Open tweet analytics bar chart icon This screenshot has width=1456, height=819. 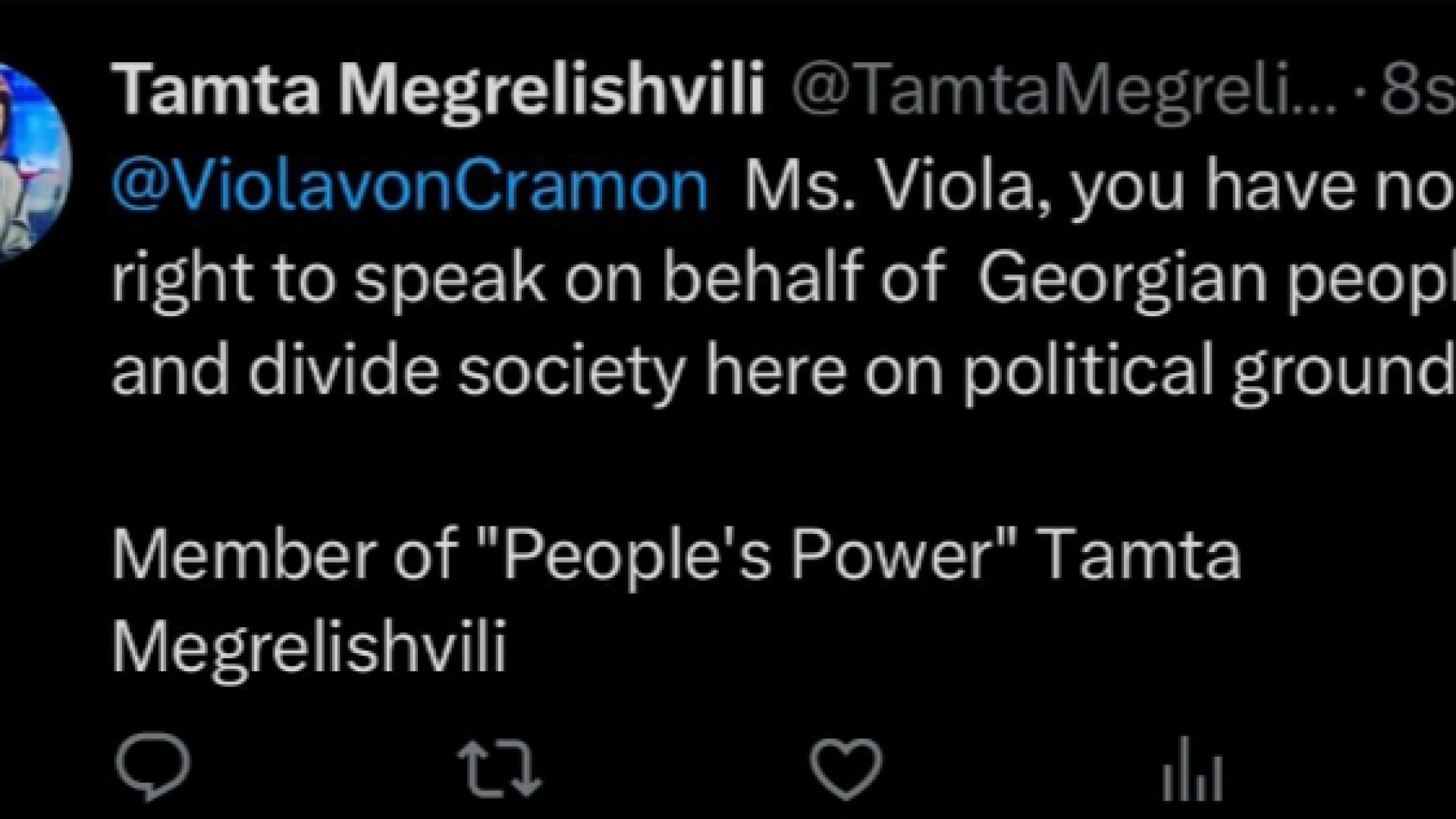(1192, 770)
